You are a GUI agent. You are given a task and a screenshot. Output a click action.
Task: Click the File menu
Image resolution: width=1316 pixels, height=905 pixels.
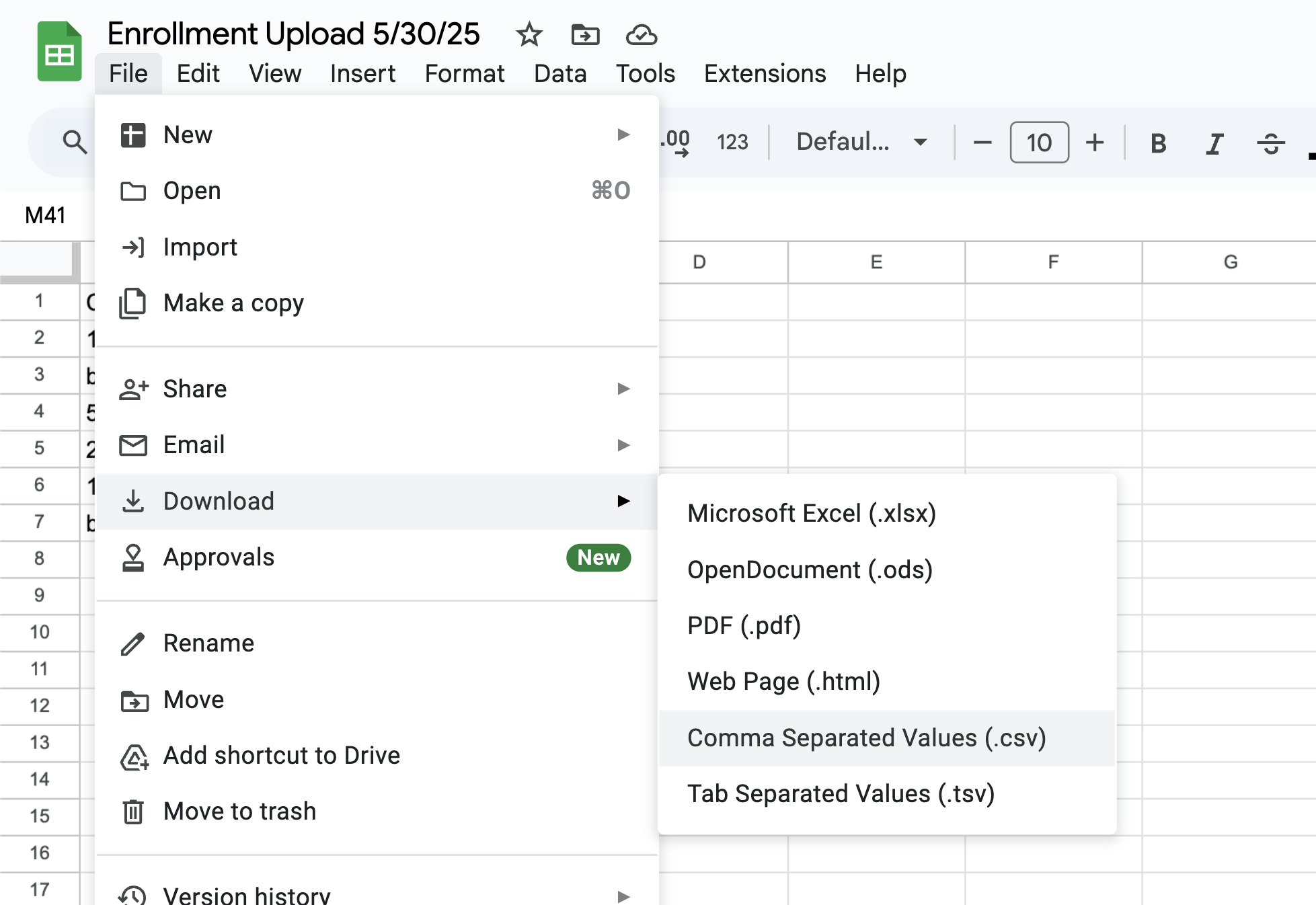(128, 73)
